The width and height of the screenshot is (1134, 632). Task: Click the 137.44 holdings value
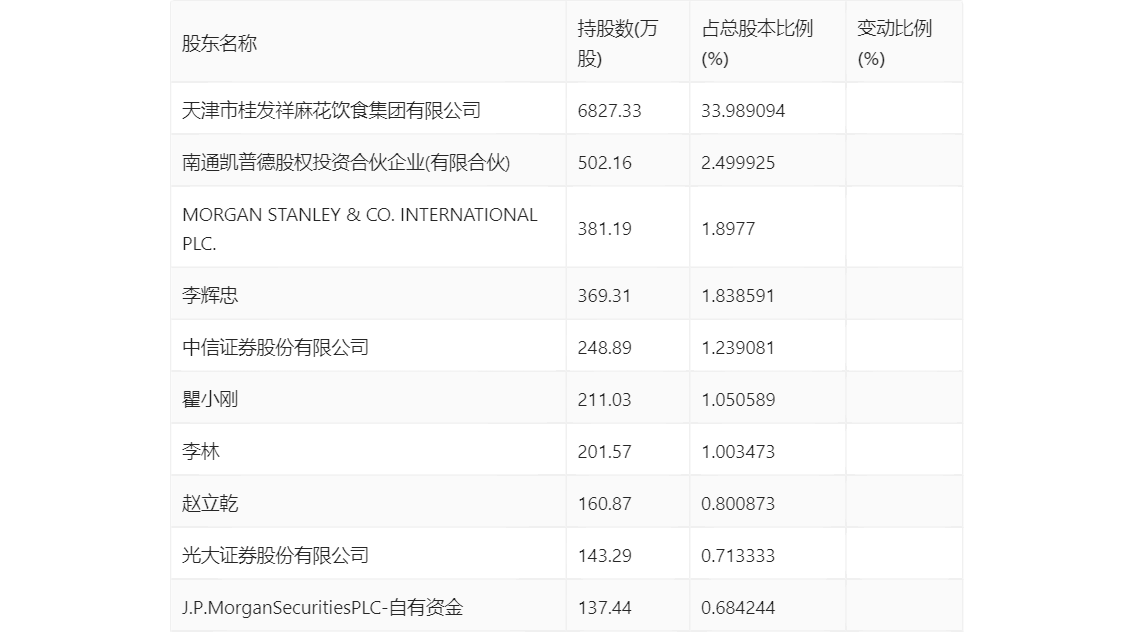click(604, 608)
